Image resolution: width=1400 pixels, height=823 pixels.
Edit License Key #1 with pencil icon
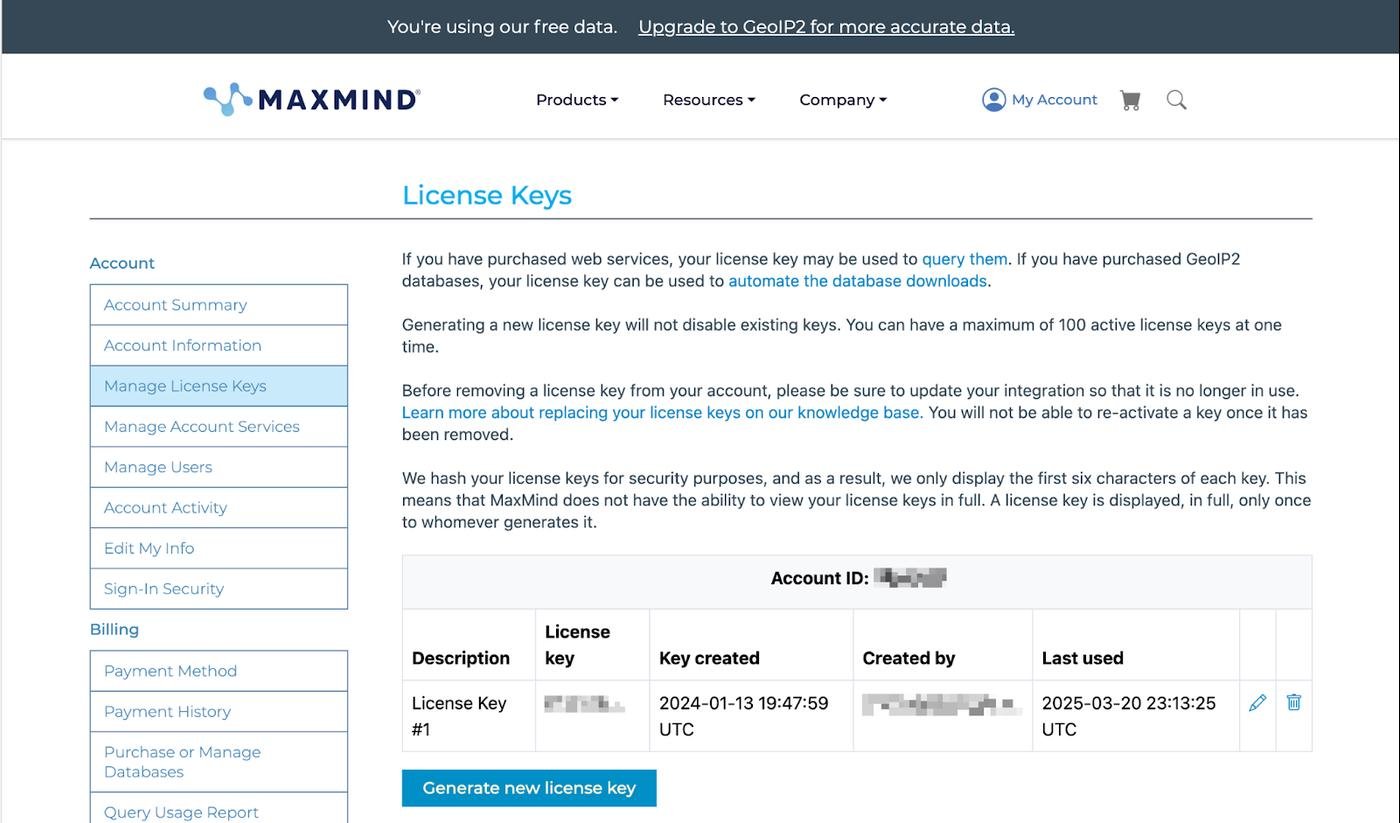click(x=1258, y=703)
